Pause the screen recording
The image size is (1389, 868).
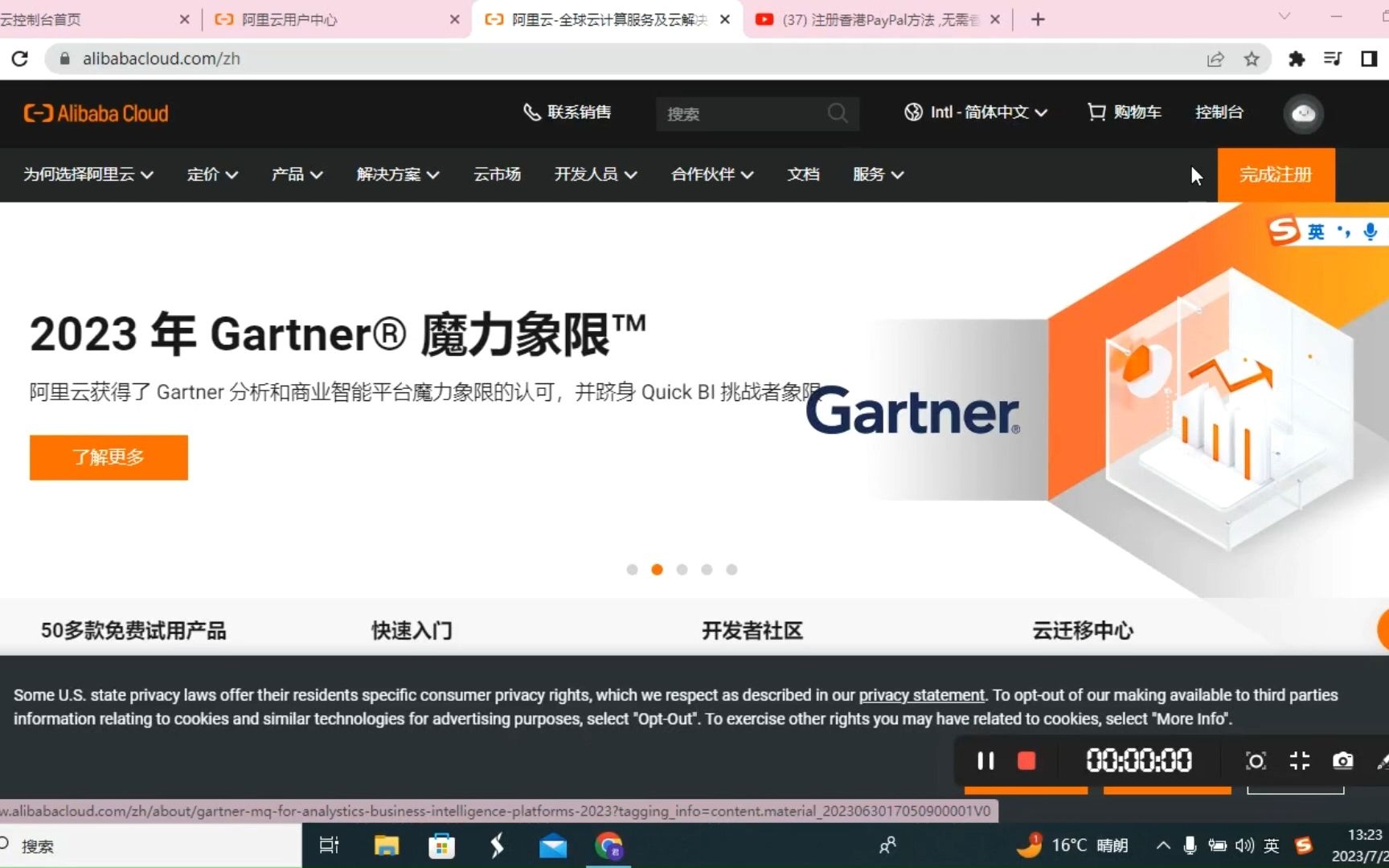tap(985, 760)
